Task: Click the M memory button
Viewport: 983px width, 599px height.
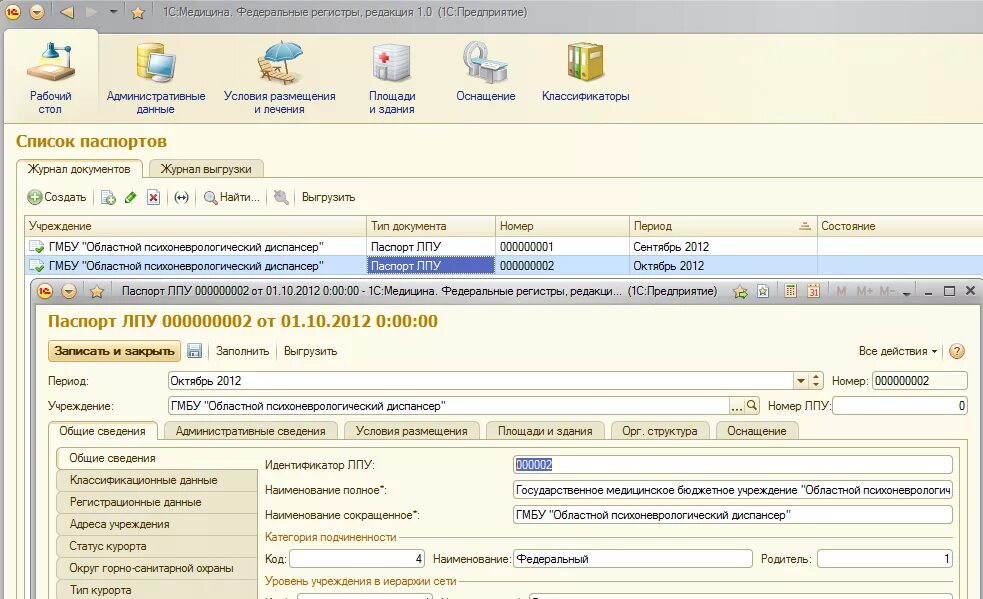Action: coord(841,291)
